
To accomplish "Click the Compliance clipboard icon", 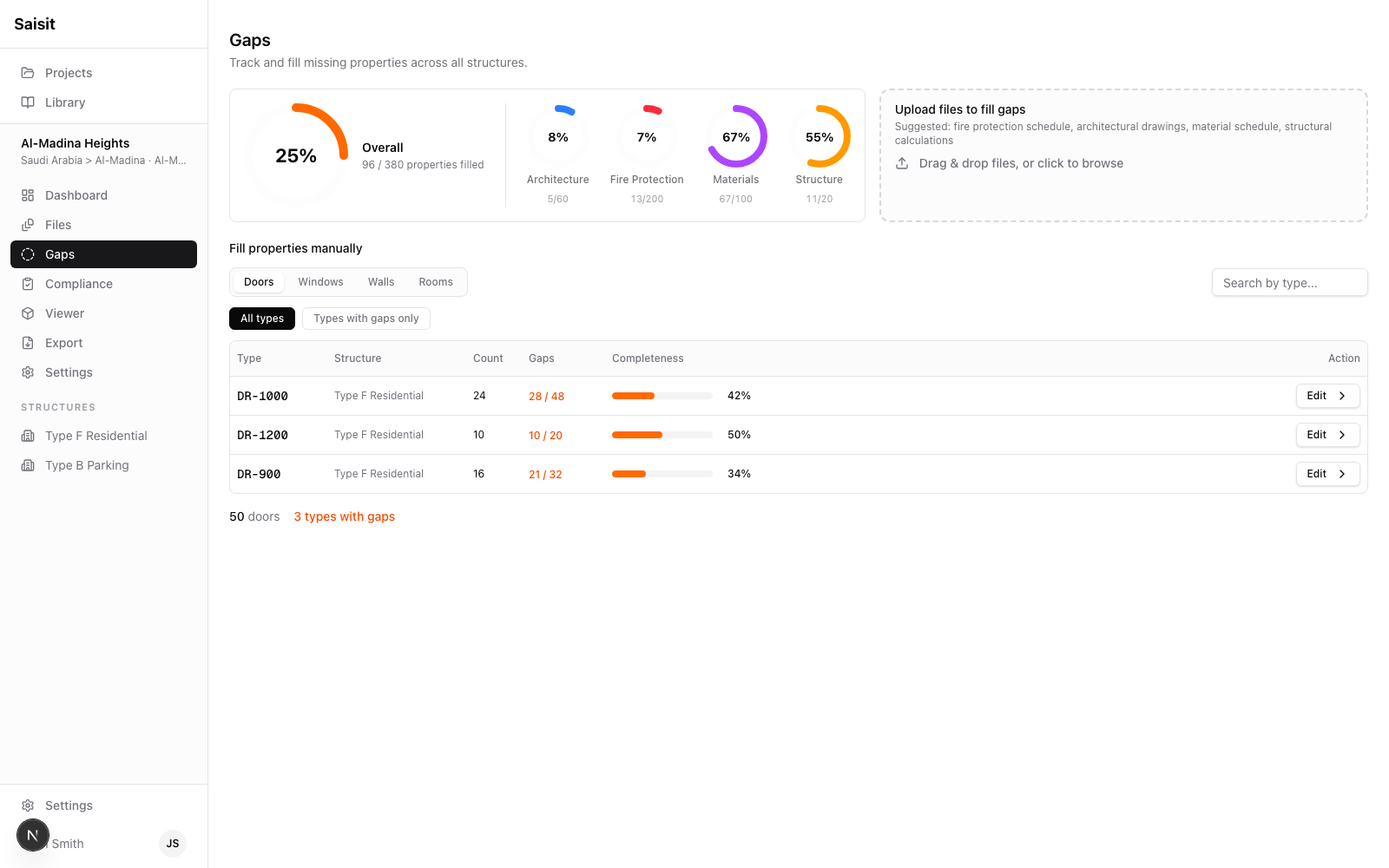I will click(28, 284).
